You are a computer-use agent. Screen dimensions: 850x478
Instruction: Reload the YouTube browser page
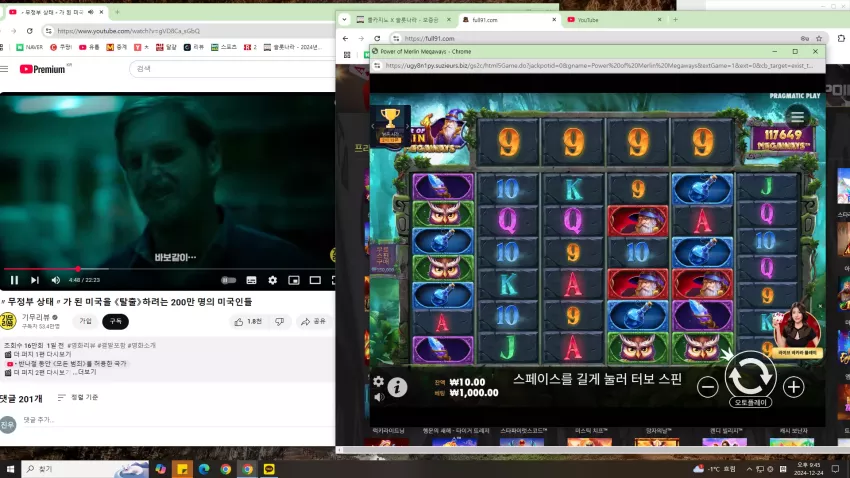(x=30, y=31)
